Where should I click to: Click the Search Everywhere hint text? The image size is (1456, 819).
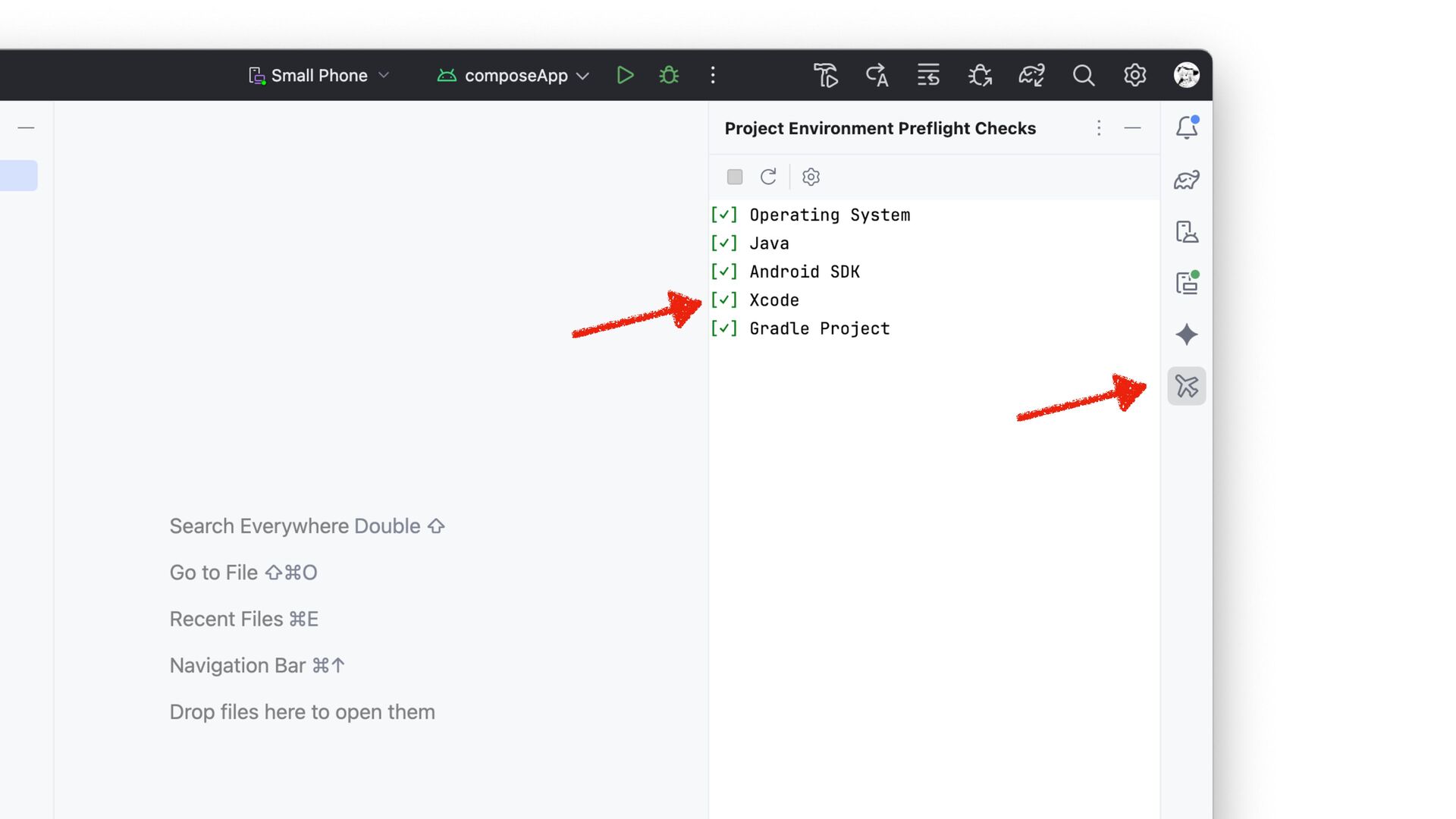click(x=307, y=526)
